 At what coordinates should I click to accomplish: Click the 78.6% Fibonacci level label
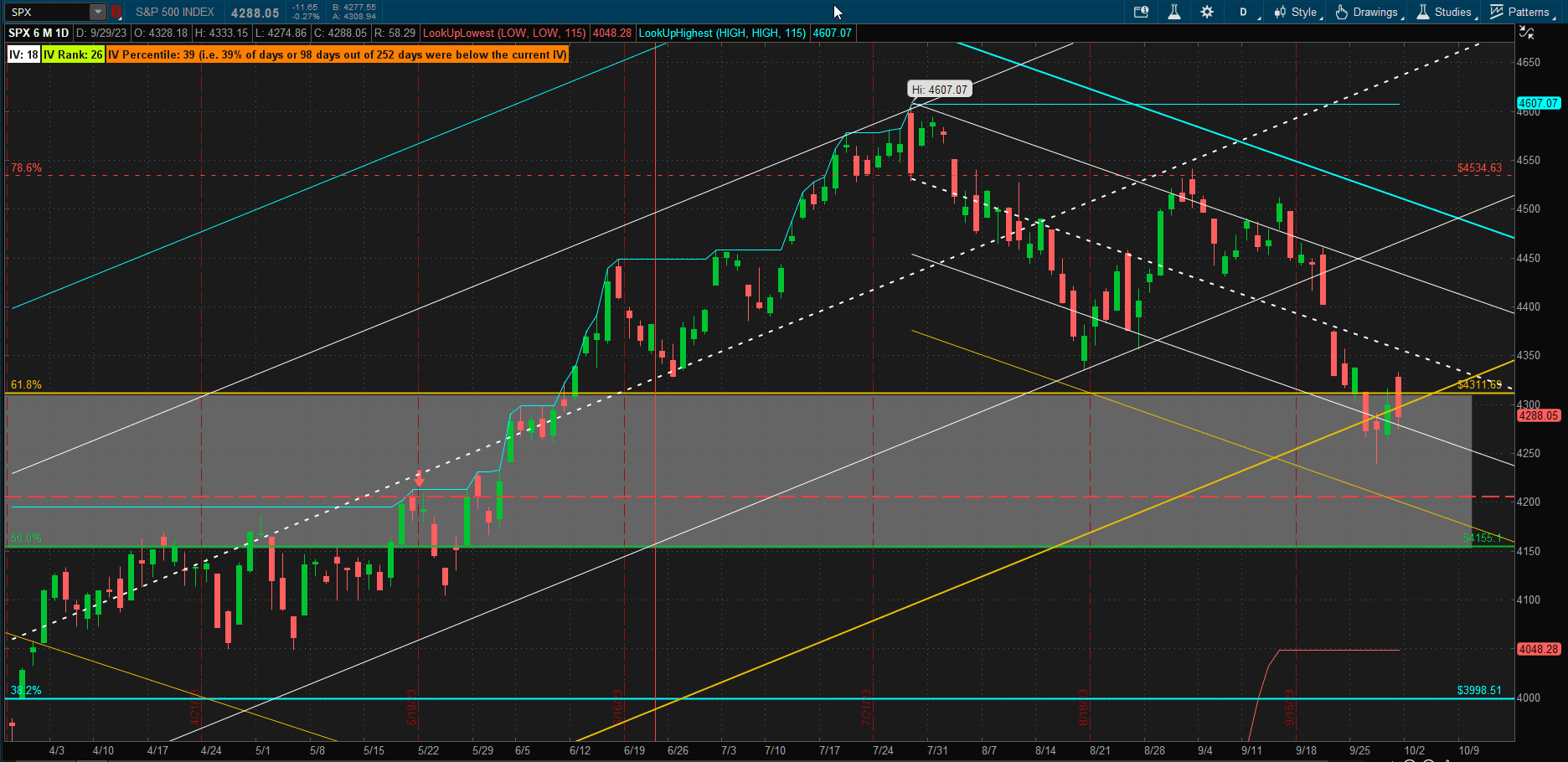[x=26, y=167]
